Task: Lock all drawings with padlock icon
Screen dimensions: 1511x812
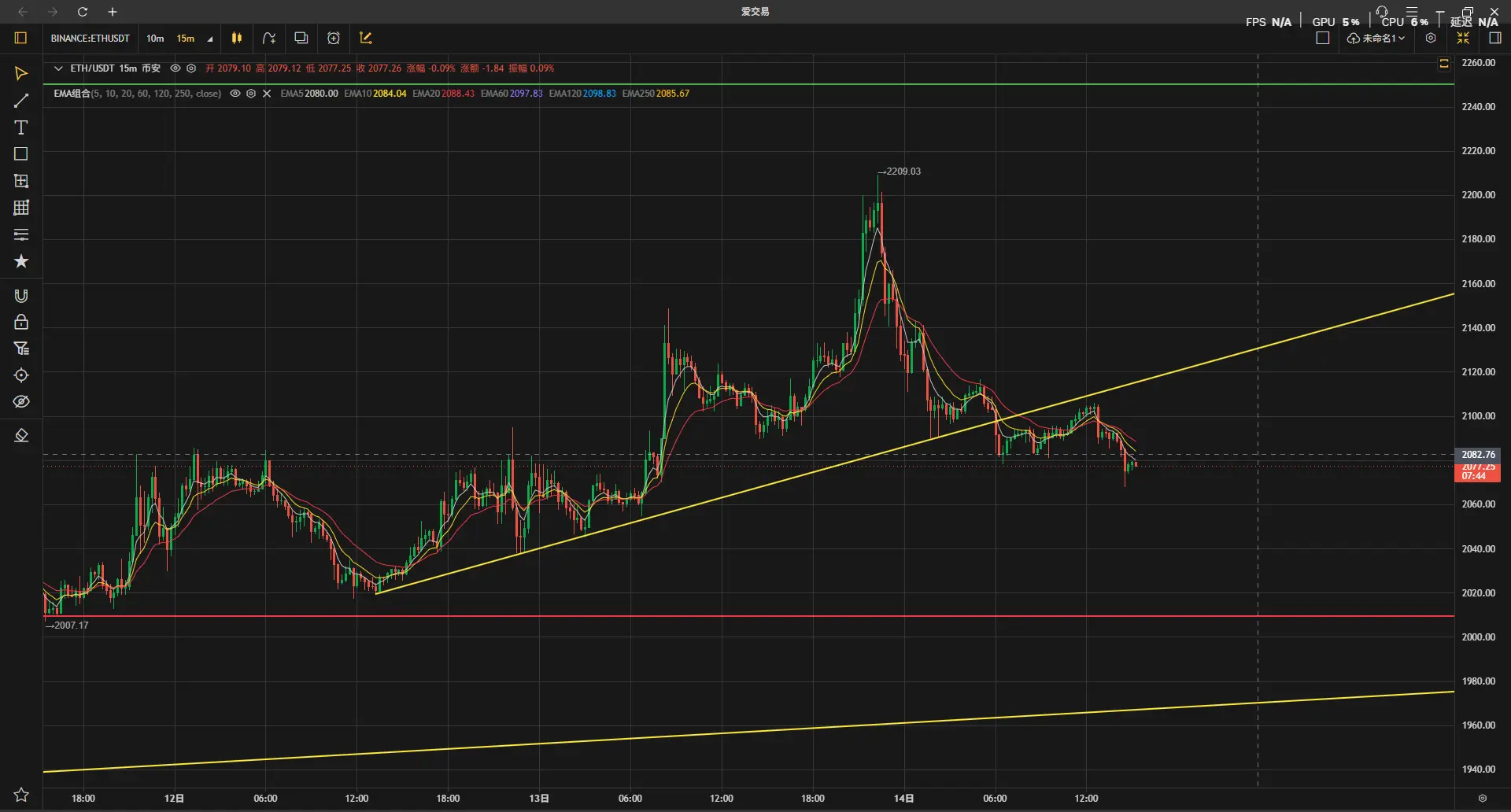Action: tap(21, 322)
